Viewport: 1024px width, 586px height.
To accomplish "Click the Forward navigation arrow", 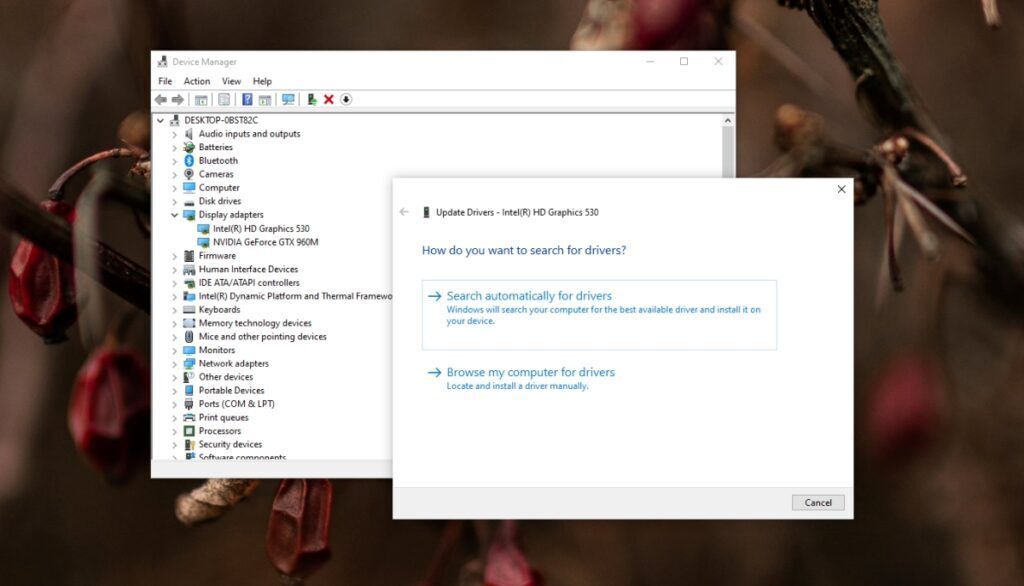I will coord(179,99).
